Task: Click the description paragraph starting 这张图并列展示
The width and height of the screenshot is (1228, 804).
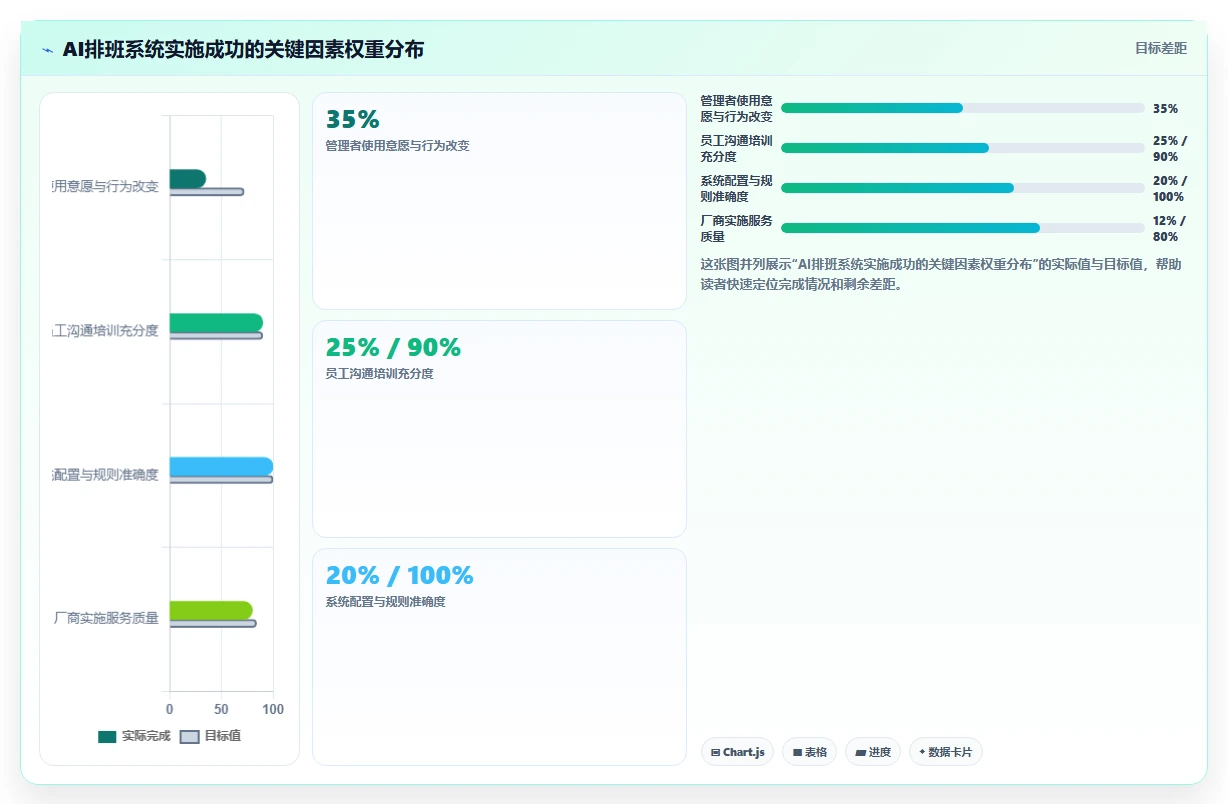Action: [941, 274]
